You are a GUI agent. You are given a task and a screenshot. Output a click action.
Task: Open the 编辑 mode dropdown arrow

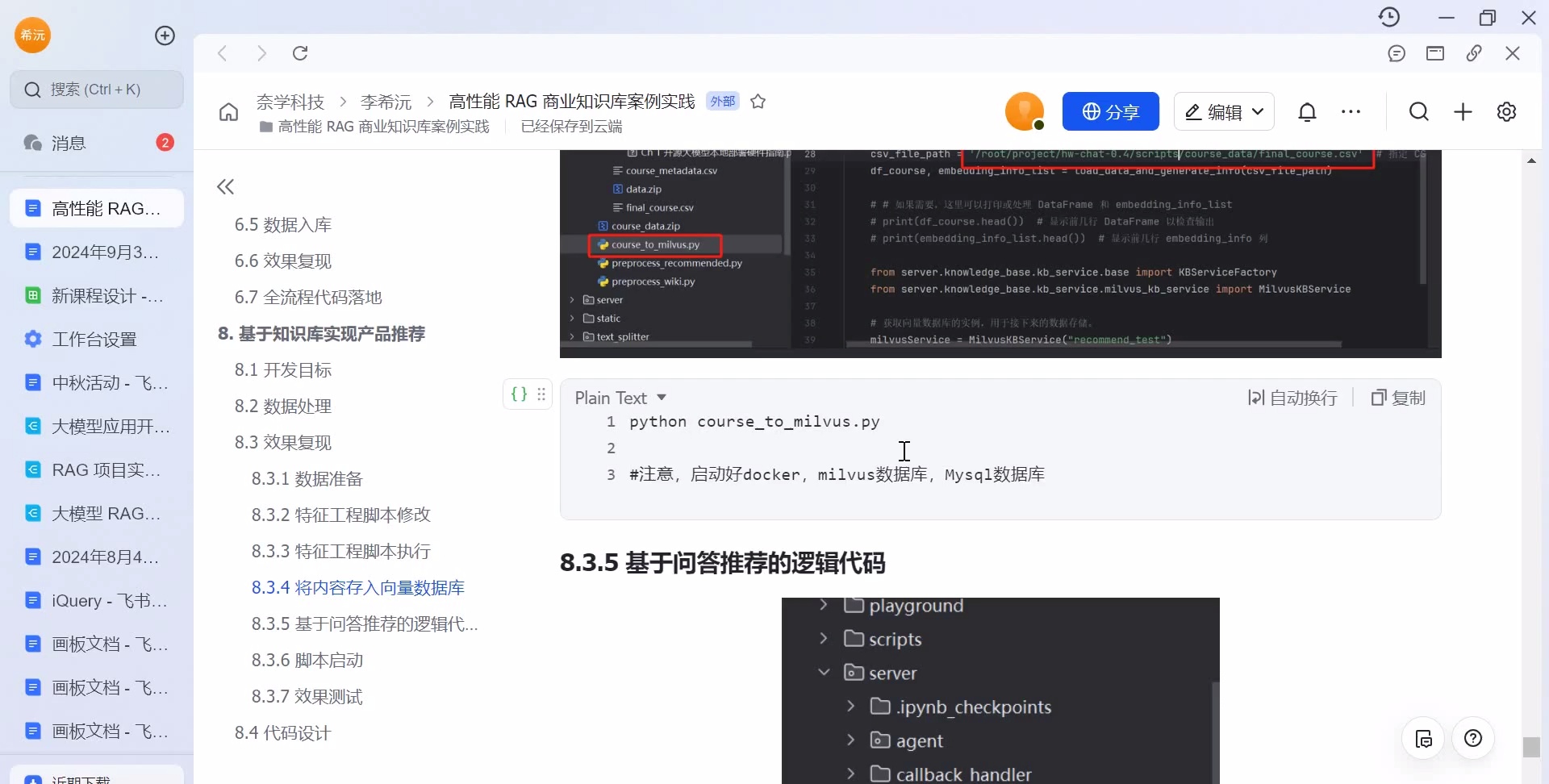click(1259, 111)
